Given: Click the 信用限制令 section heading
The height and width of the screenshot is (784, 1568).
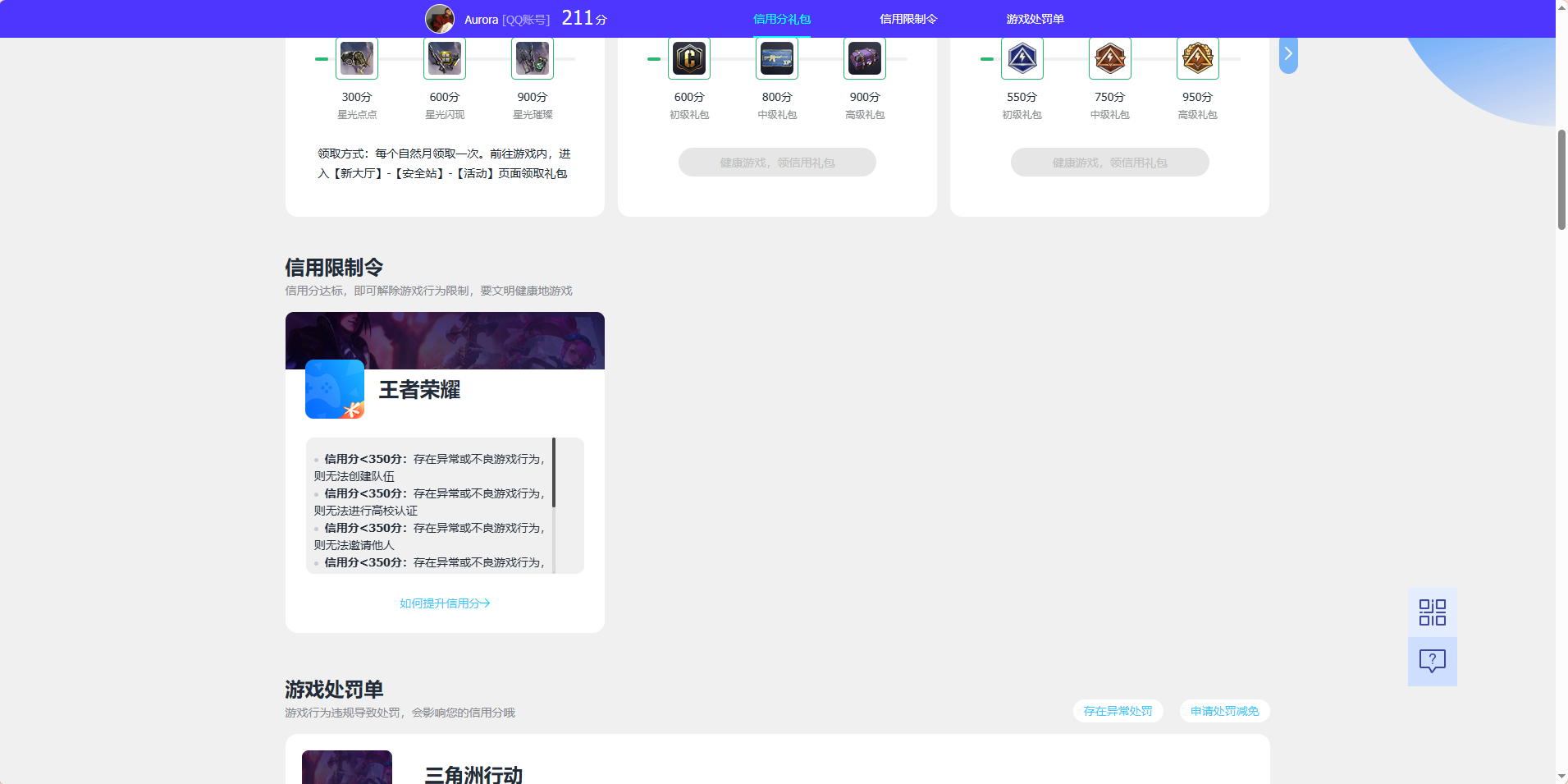Looking at the screenshot, I should (x=334, y=268).
